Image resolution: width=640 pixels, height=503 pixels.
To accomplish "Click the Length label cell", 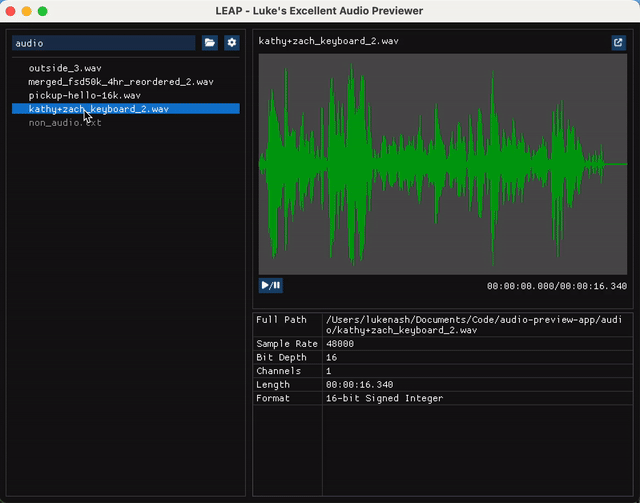I will 288,385.
